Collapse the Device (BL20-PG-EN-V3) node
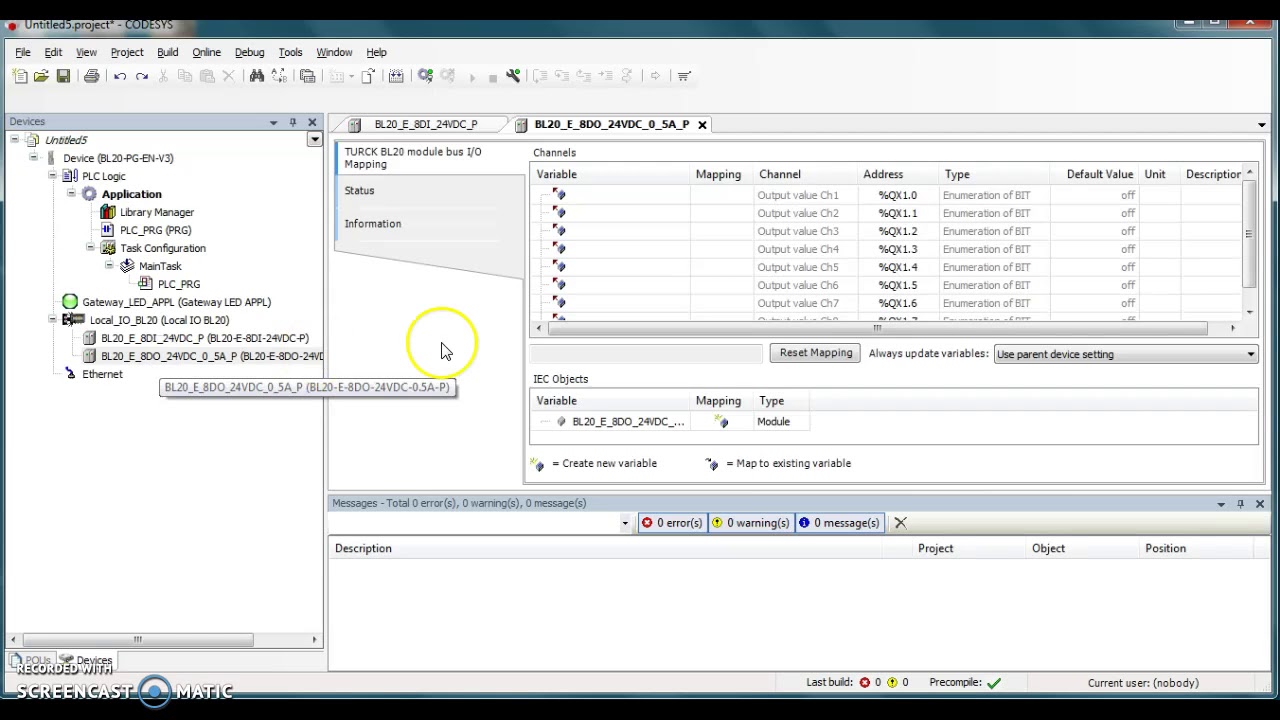Image resolution: width=1280 pixels, height=720 pixels. (x=33, y=158)
